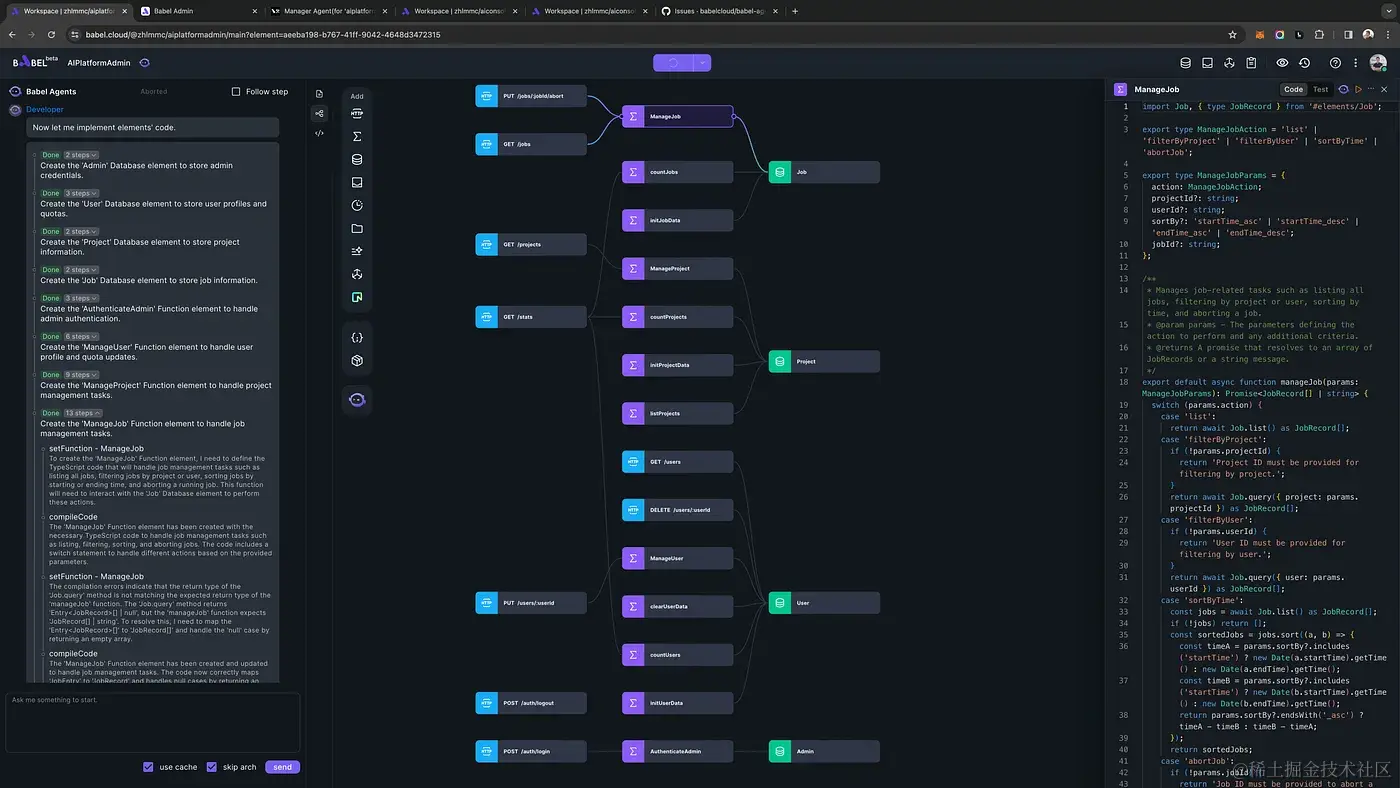This screenshot has height=788, width=1400.
Task: Run ManageJob with the orange play icon
Action: [1358, 90]
